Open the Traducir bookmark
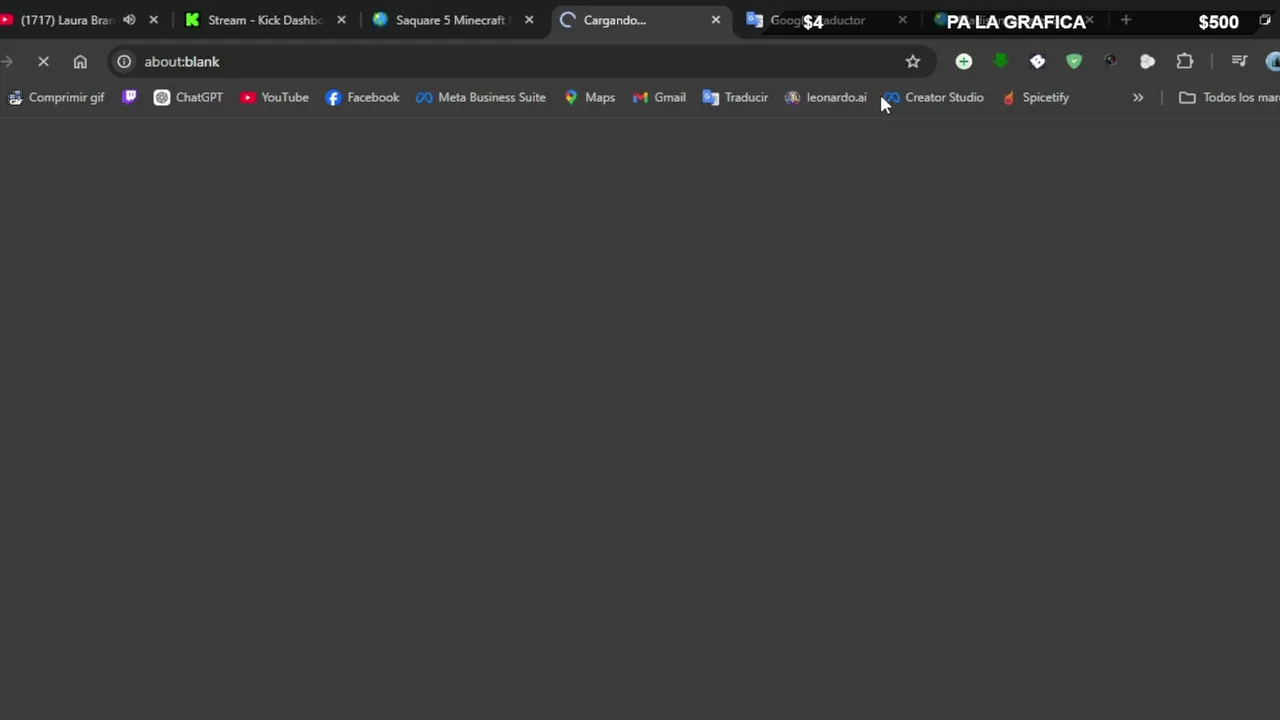 (x=735, y=97)
